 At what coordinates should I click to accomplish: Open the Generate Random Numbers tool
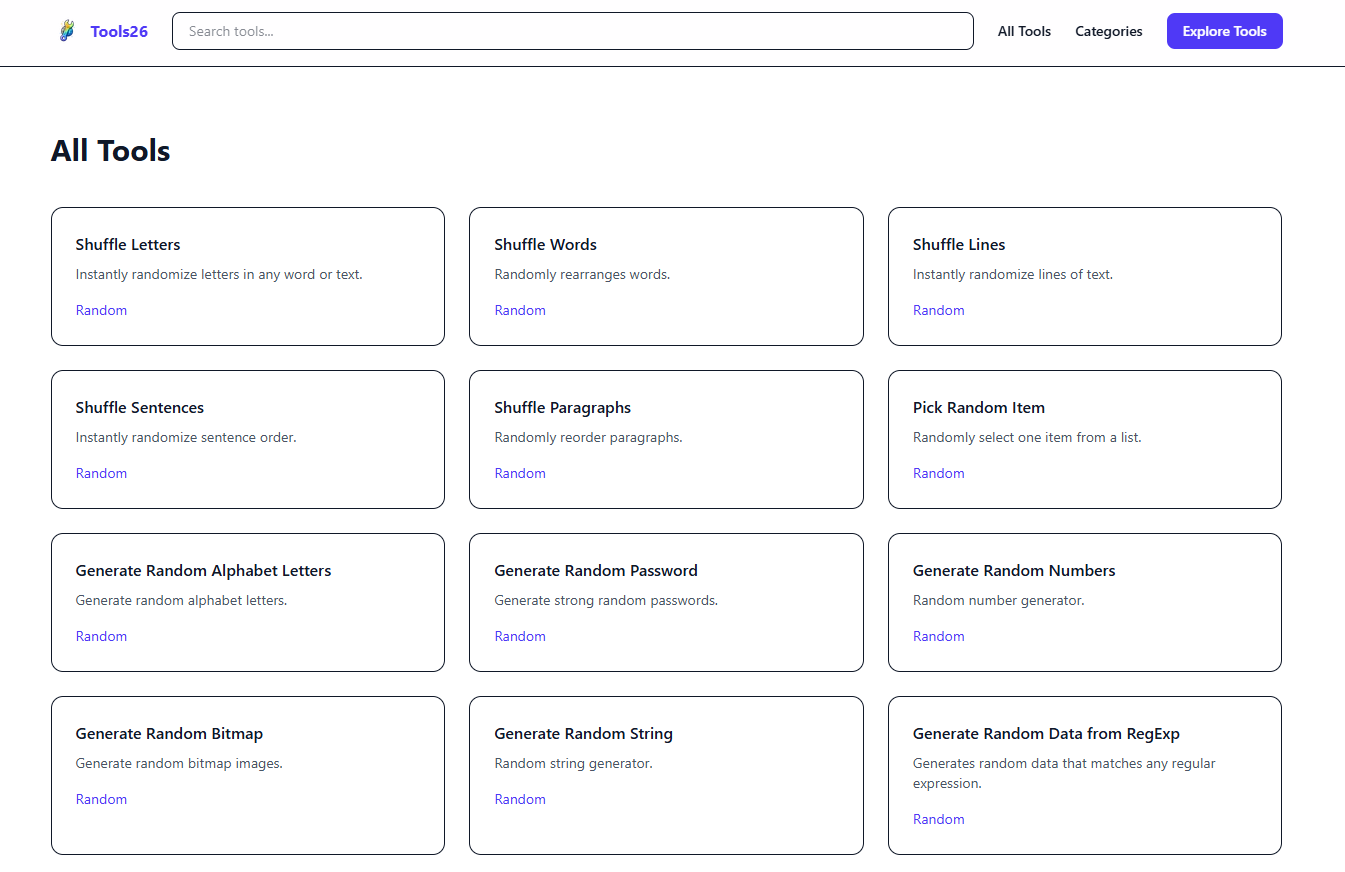click(1013, 571)
